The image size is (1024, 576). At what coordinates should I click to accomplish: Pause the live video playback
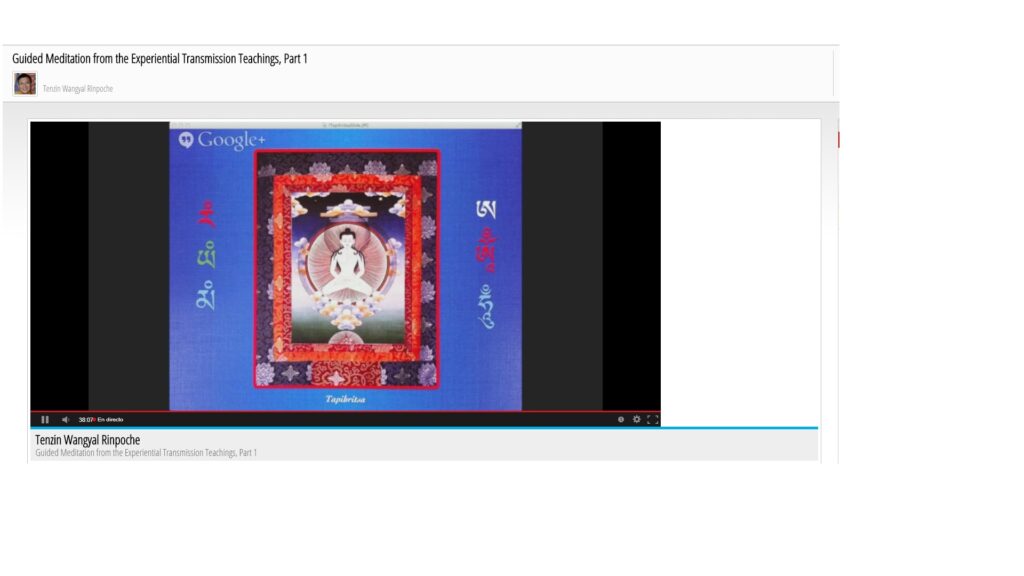click(45, 420)
